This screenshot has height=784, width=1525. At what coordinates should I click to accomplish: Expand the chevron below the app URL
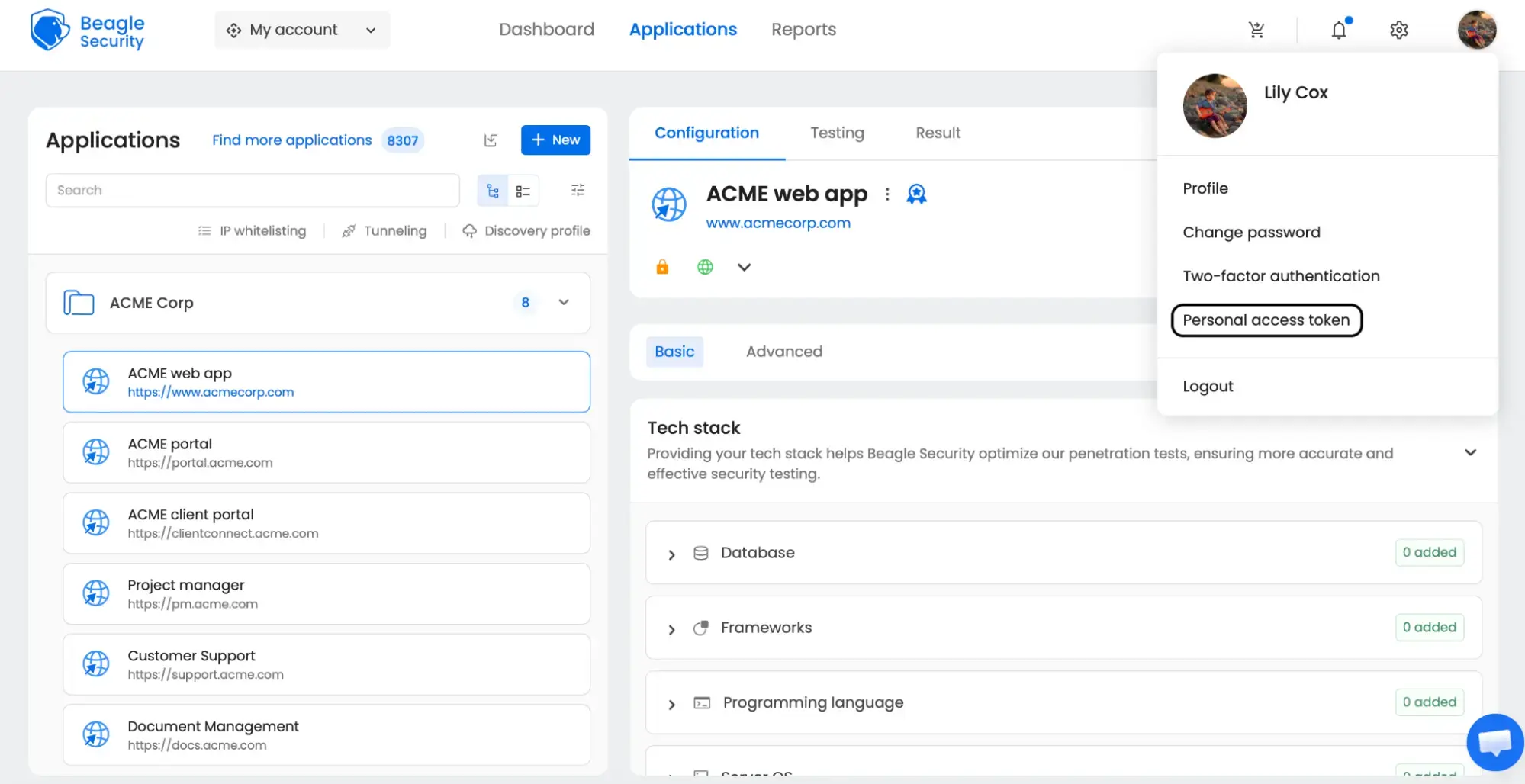point(745,267)
